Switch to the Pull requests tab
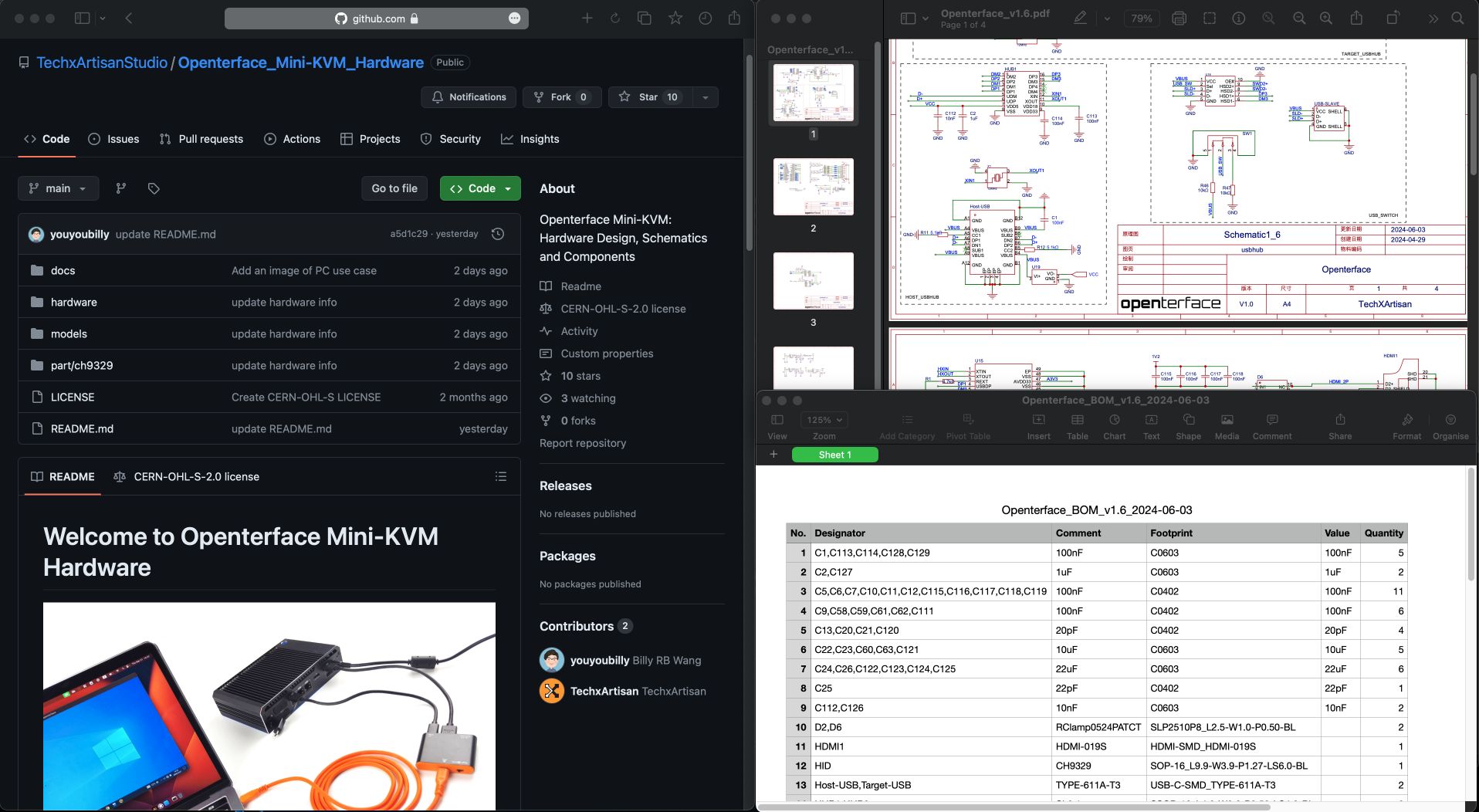The height and width of the screenshot is (812, 1479). tap(201, 139)
